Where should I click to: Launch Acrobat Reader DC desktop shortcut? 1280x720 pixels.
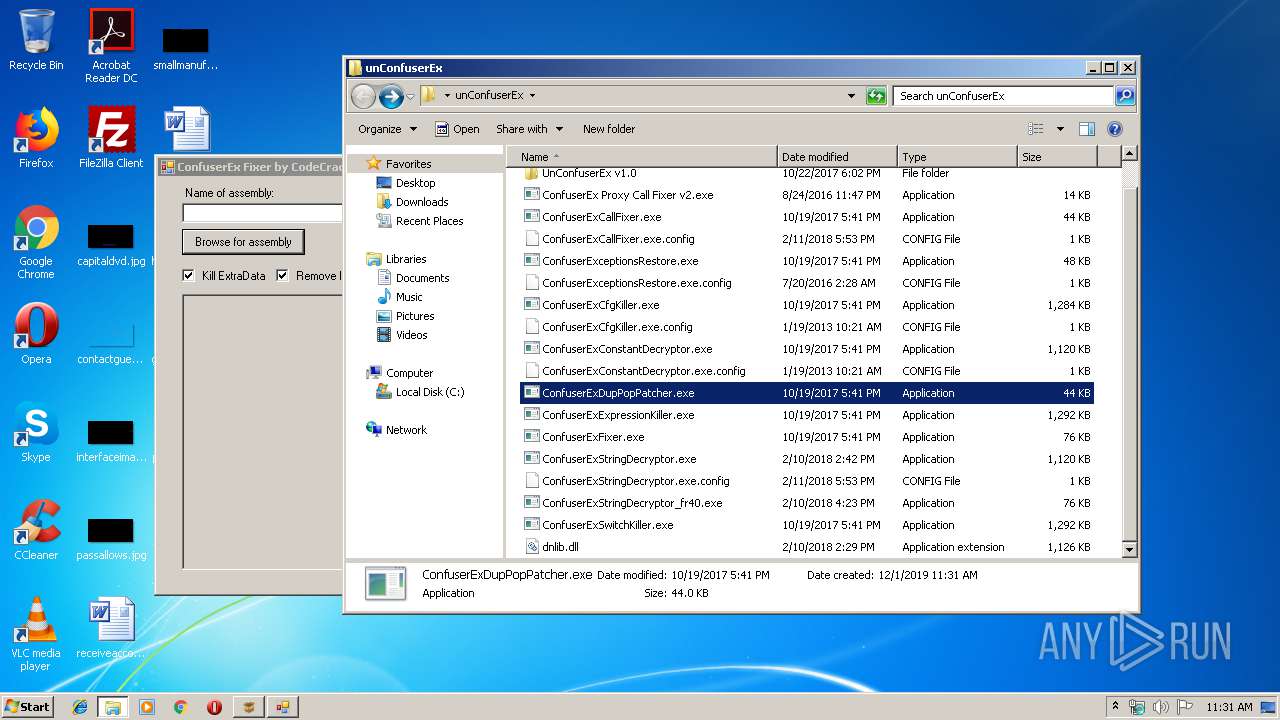[x=111, y=46]
